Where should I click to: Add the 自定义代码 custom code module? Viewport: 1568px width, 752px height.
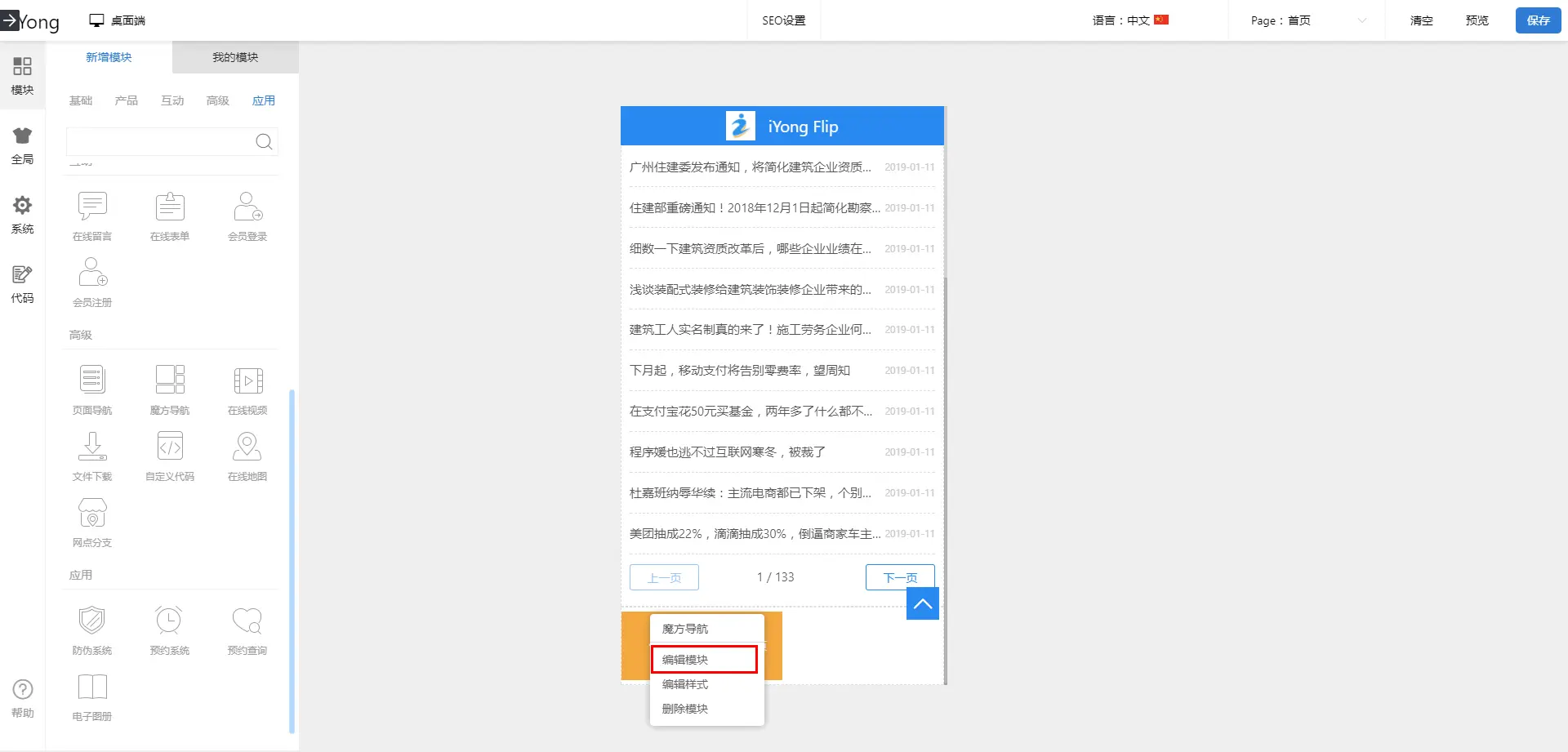pyautogui.click(x=170, y=455)
